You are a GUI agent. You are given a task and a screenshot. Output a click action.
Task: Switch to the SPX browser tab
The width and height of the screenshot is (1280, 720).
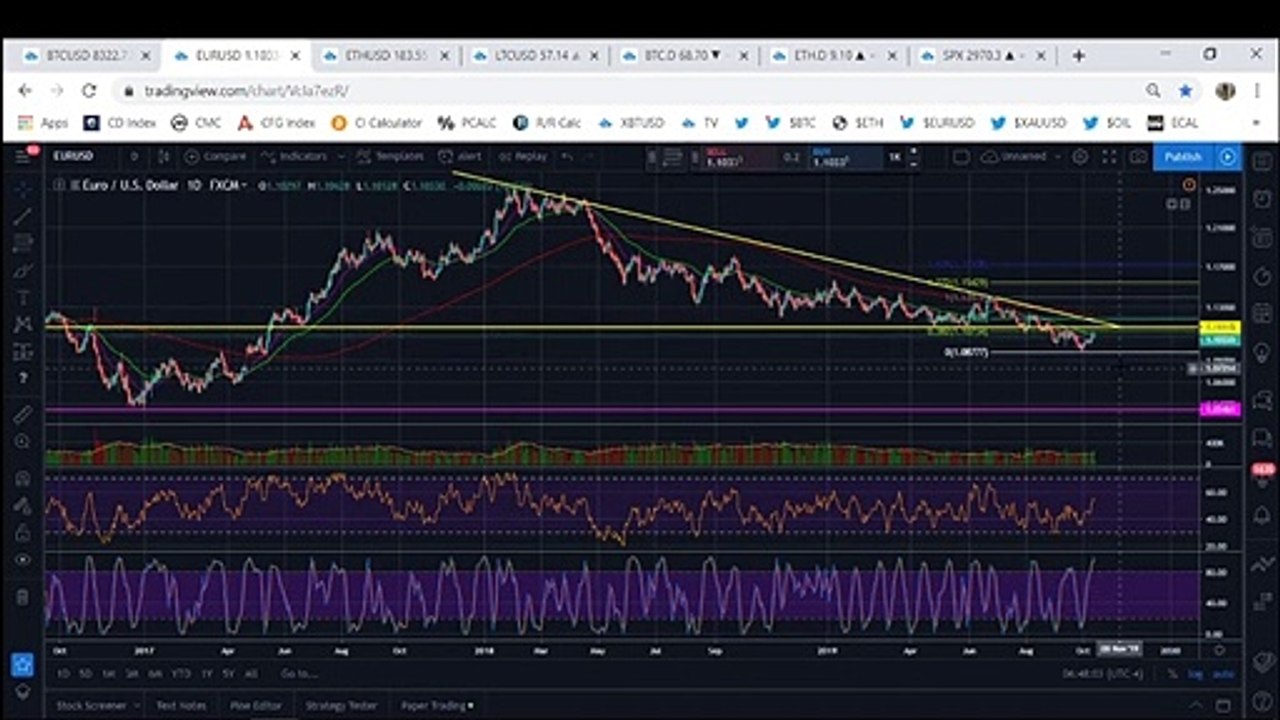coord(981,56)
